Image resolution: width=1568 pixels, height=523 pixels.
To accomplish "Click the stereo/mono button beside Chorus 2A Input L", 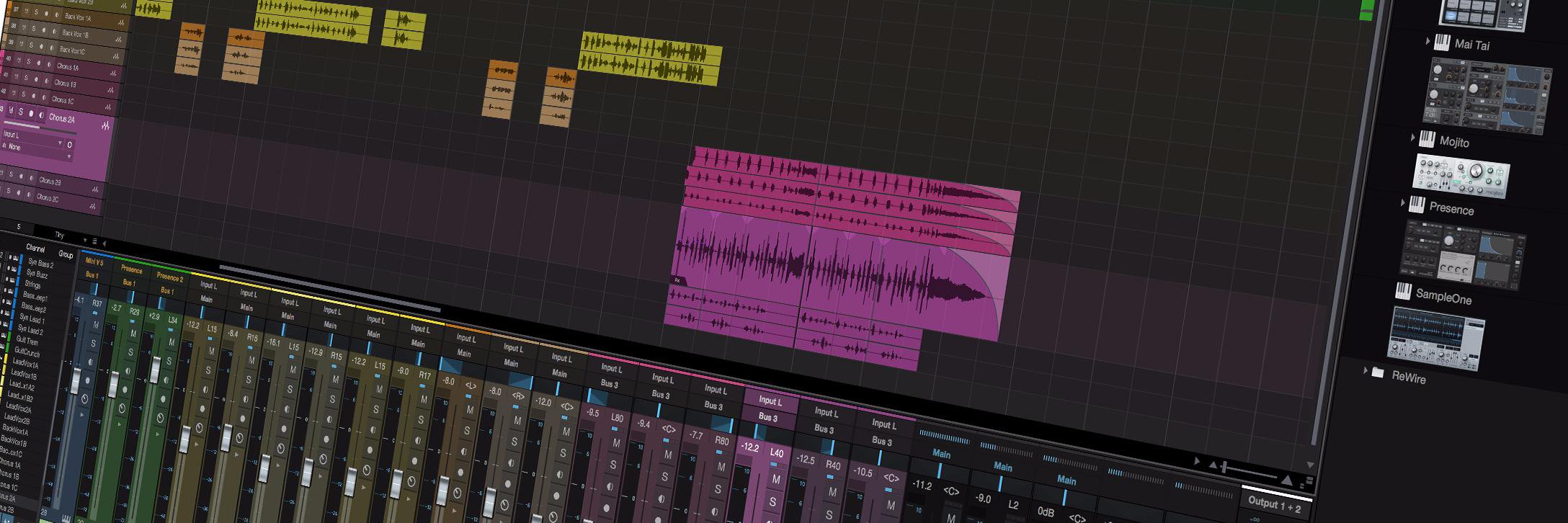I will point(69,145).
